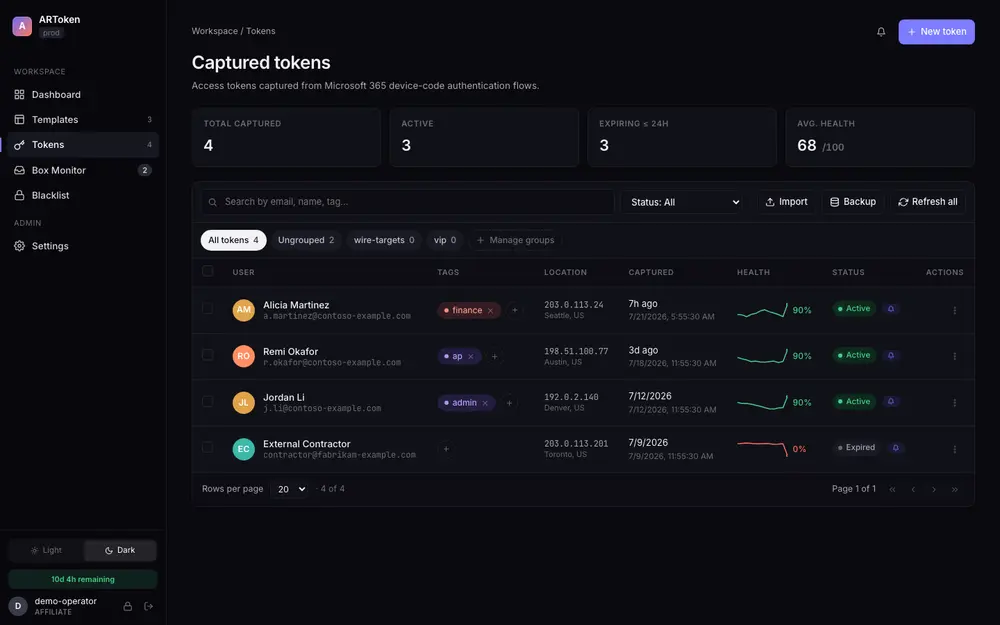Click Workspace in the breadcrumb
This screenshot has width=1000, height=625.
click(215, 31)
